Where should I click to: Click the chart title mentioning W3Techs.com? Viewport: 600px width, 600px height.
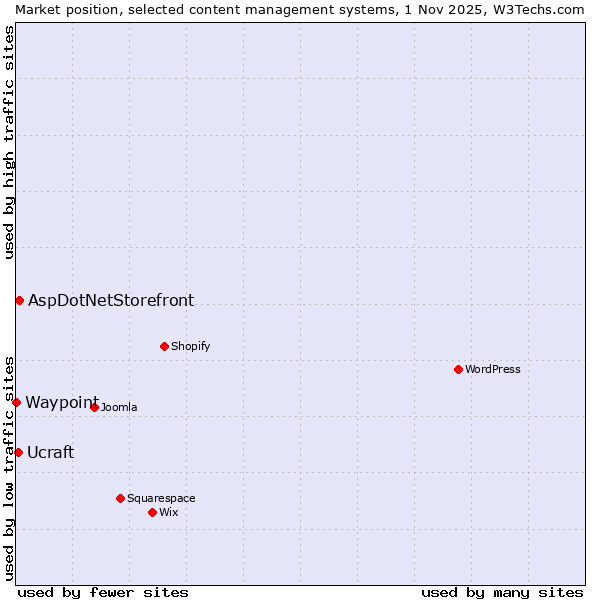pyautogui.click(x=300, y=9)
